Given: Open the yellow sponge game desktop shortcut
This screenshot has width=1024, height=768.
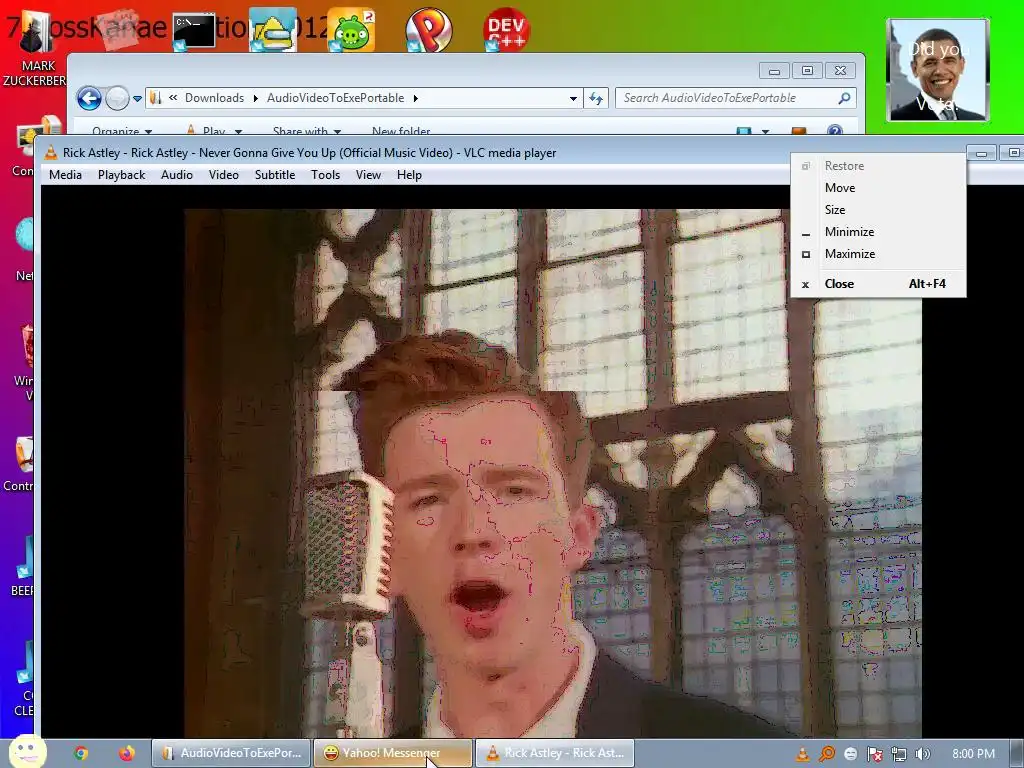Looking at the screenshot, I should pyautogui.click(x=272, y=30).
